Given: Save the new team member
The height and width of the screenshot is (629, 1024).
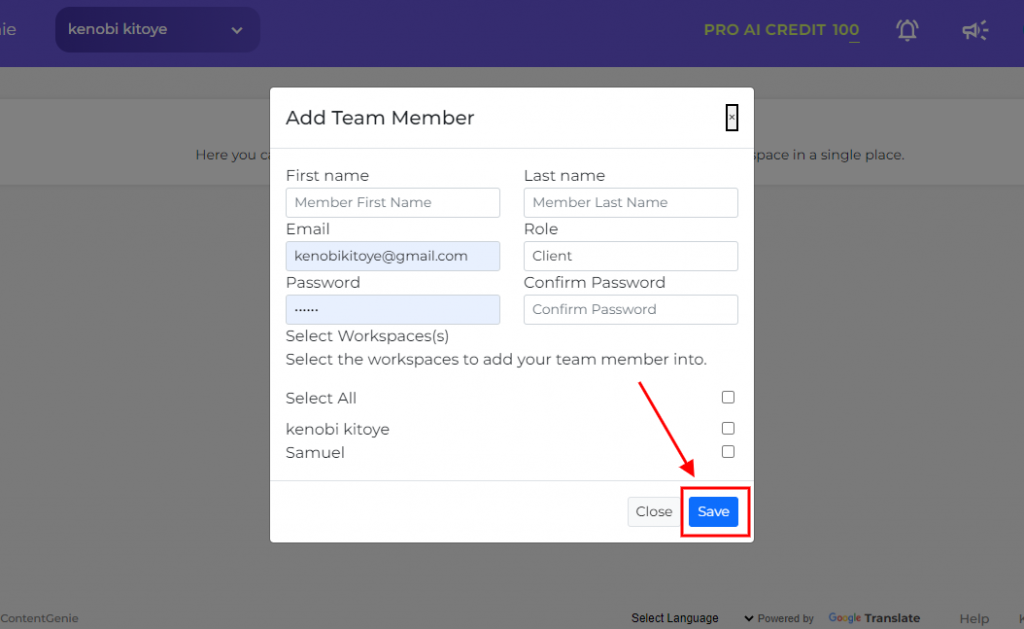Looking at the screenshot, I should click(713, 511).
